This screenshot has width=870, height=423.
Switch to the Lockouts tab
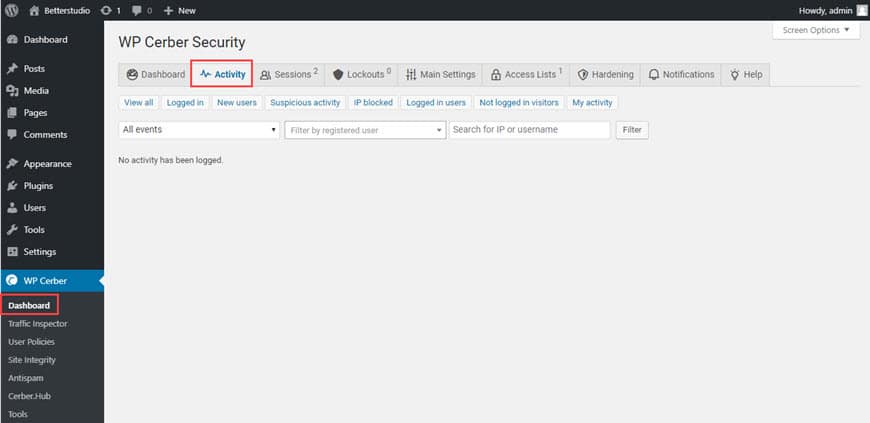pyautogui.click(x=362, y=74)
